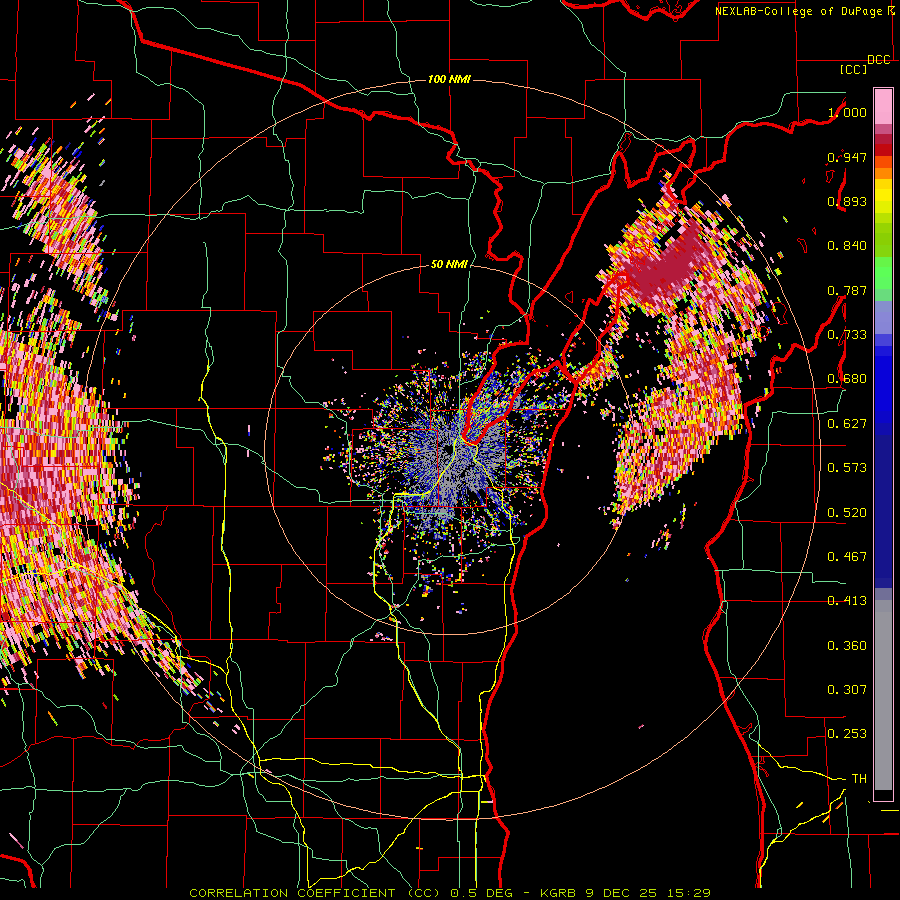This screenshot has height=900, width=900.
Task: Click the 0.893 legend value
Action: click(847, 201)
